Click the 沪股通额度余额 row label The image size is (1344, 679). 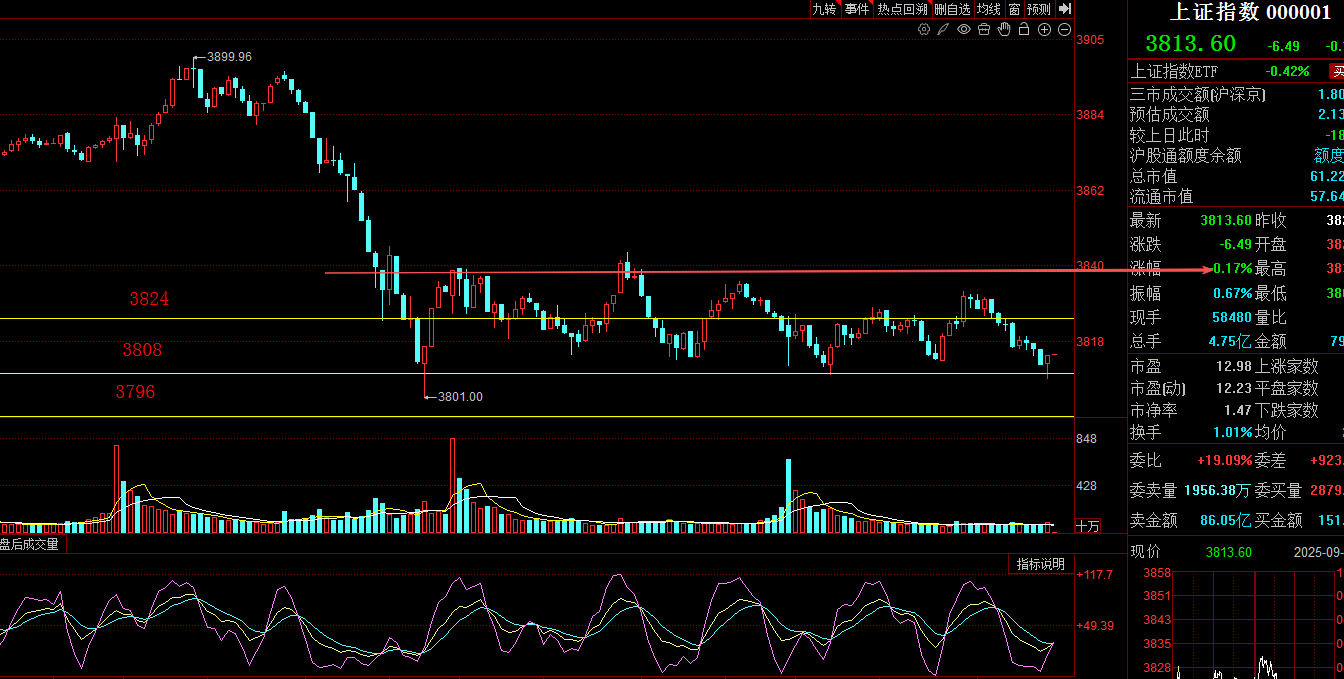point(1185,155)
